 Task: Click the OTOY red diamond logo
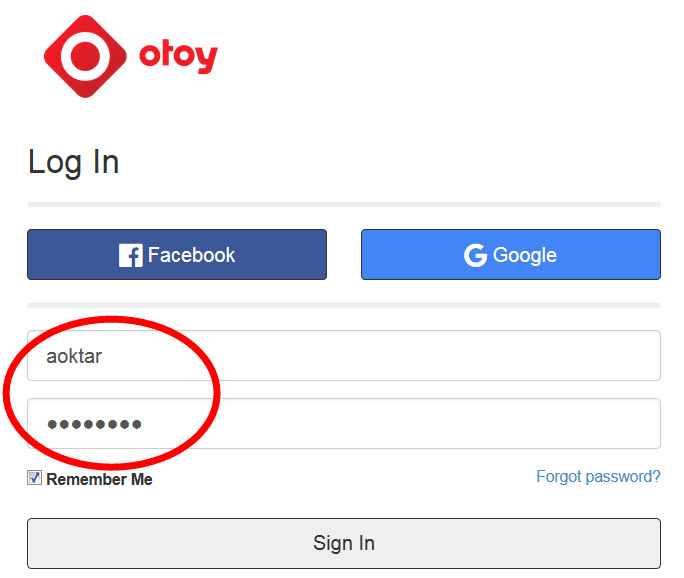pos(86,56)
